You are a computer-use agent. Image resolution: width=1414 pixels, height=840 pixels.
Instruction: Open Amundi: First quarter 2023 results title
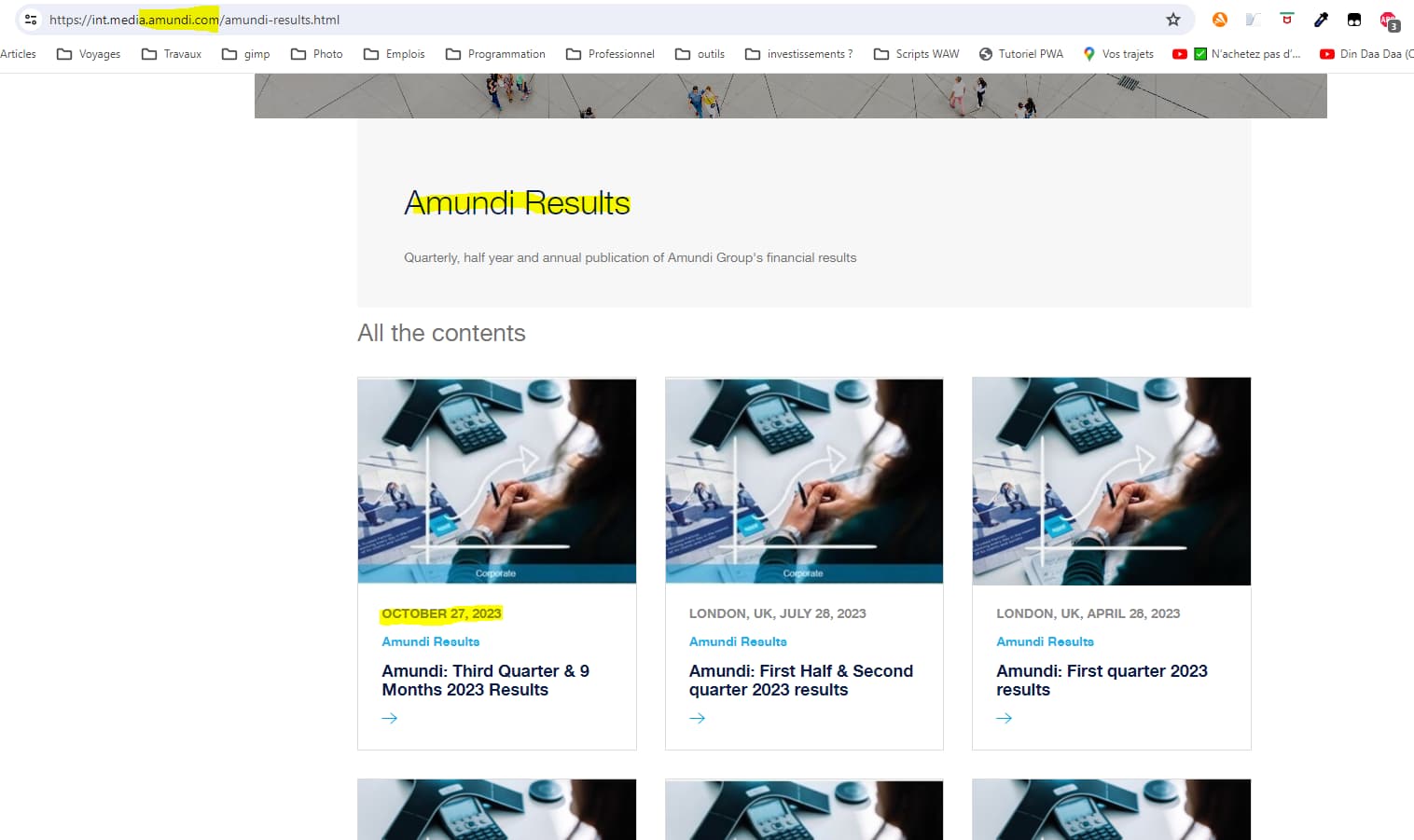[x=1102, y=681]
